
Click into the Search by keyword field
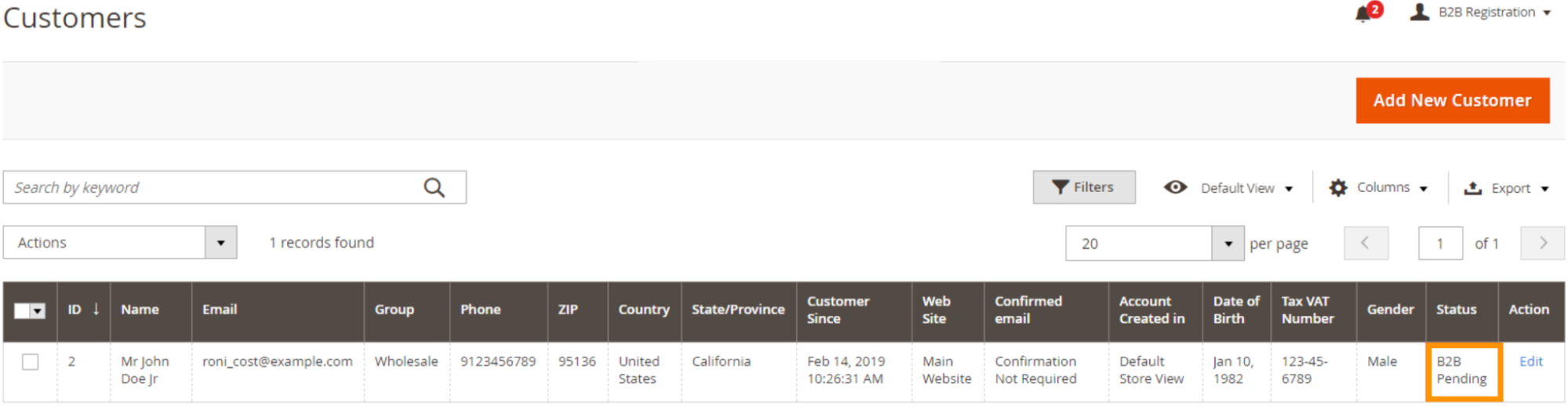[212, 188]
